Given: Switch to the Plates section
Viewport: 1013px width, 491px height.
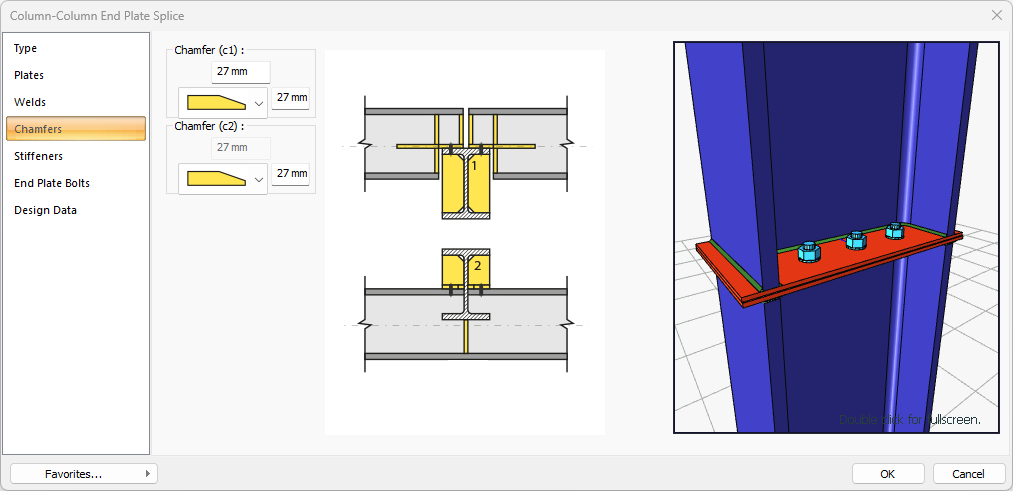Looking at the screenshot, I should 29,75.
